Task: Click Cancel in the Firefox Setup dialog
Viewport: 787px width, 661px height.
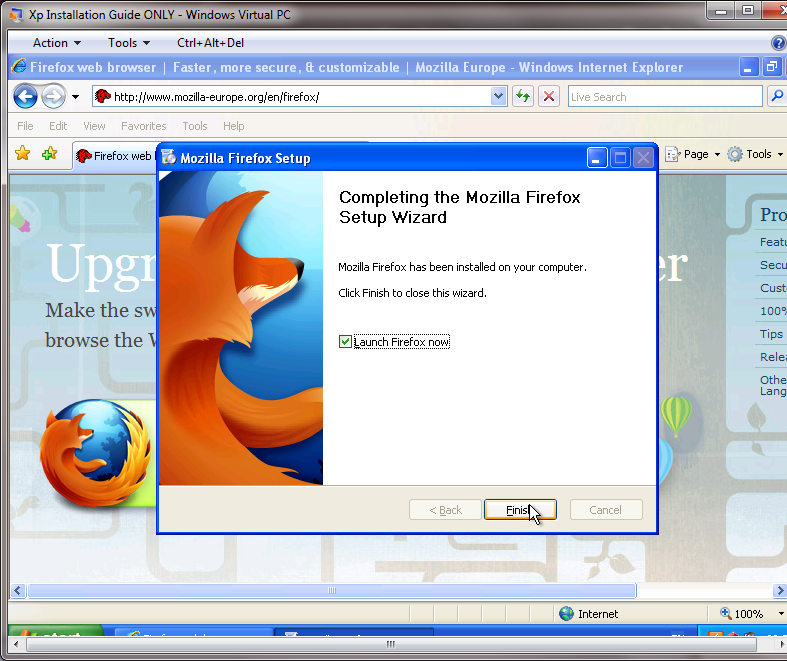Action: pyautogui.click(x=606, y=510)
